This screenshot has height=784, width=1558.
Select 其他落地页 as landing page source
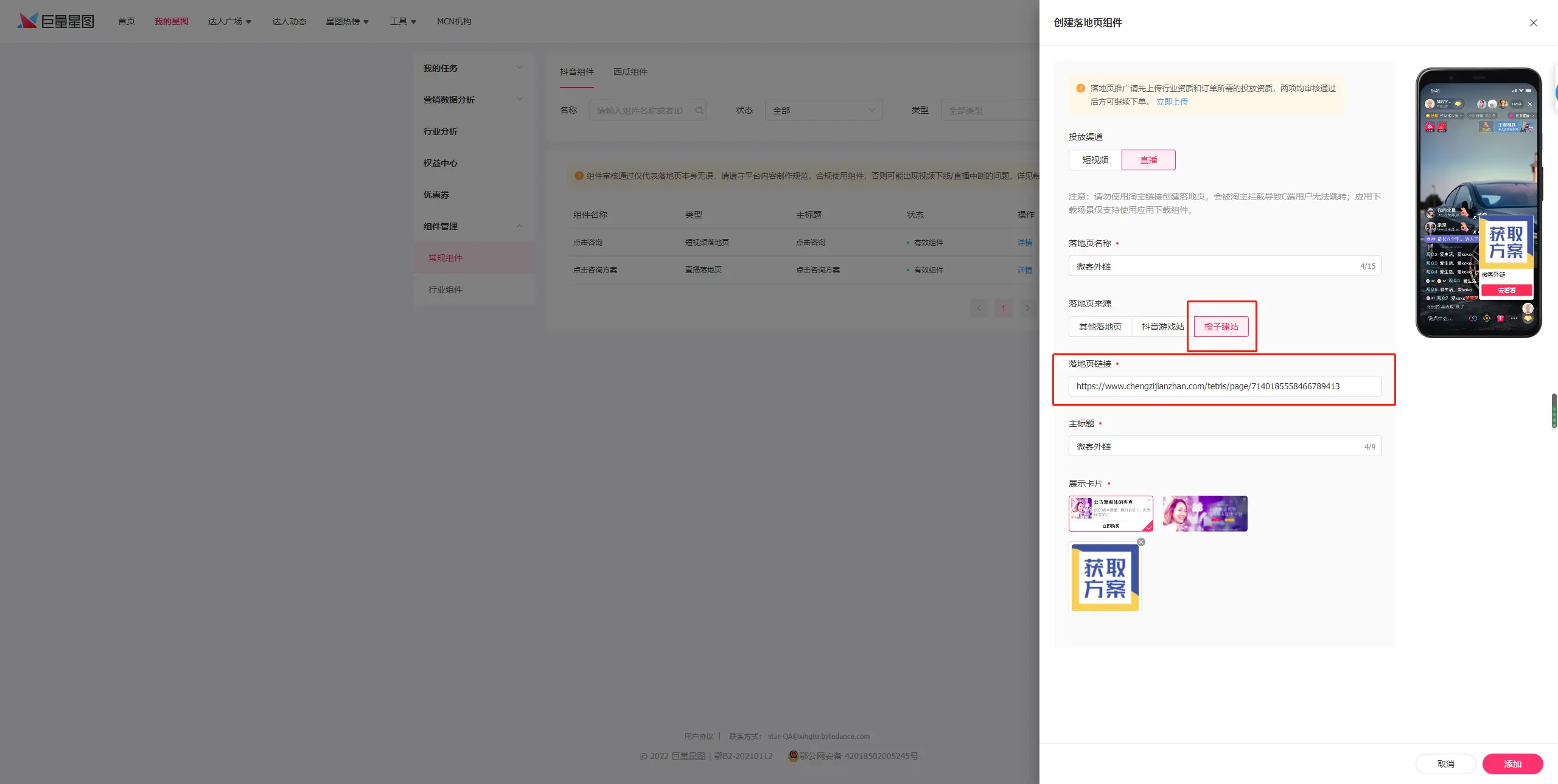(x=1100, y=327)
